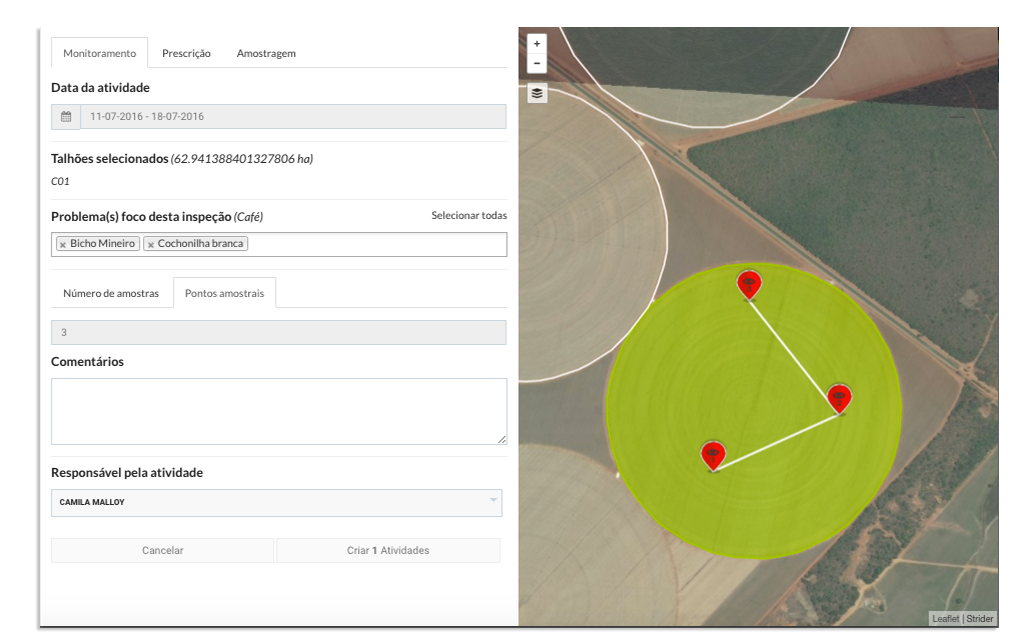
Task: Switch to the Prescrição tab
Action: click(186, 53)
